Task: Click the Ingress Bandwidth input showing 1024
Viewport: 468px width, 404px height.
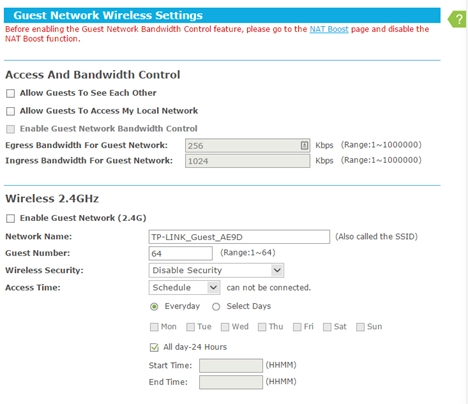Action: tap(248, 161)
